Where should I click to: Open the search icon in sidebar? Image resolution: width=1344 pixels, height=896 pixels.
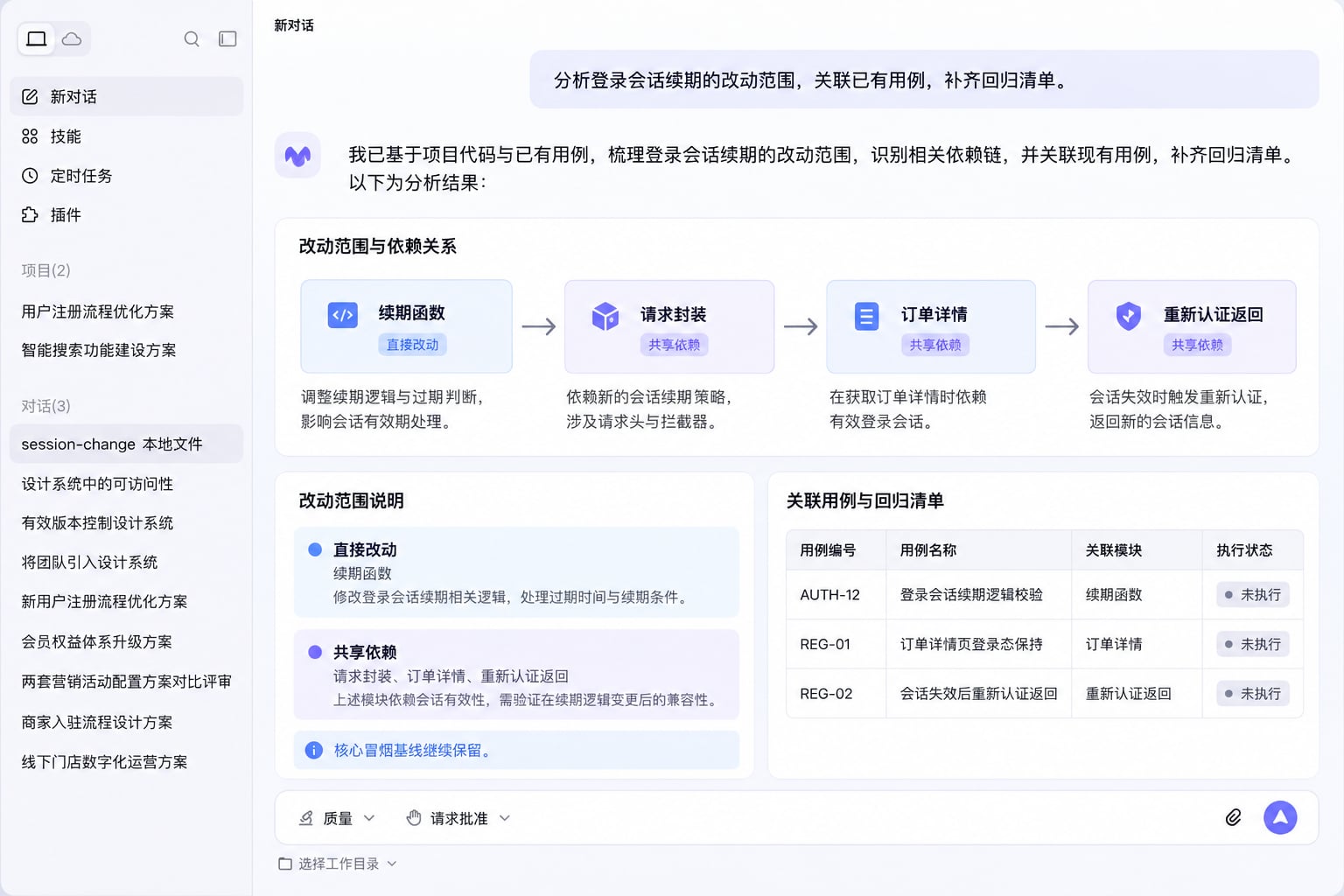pos(192,38)
